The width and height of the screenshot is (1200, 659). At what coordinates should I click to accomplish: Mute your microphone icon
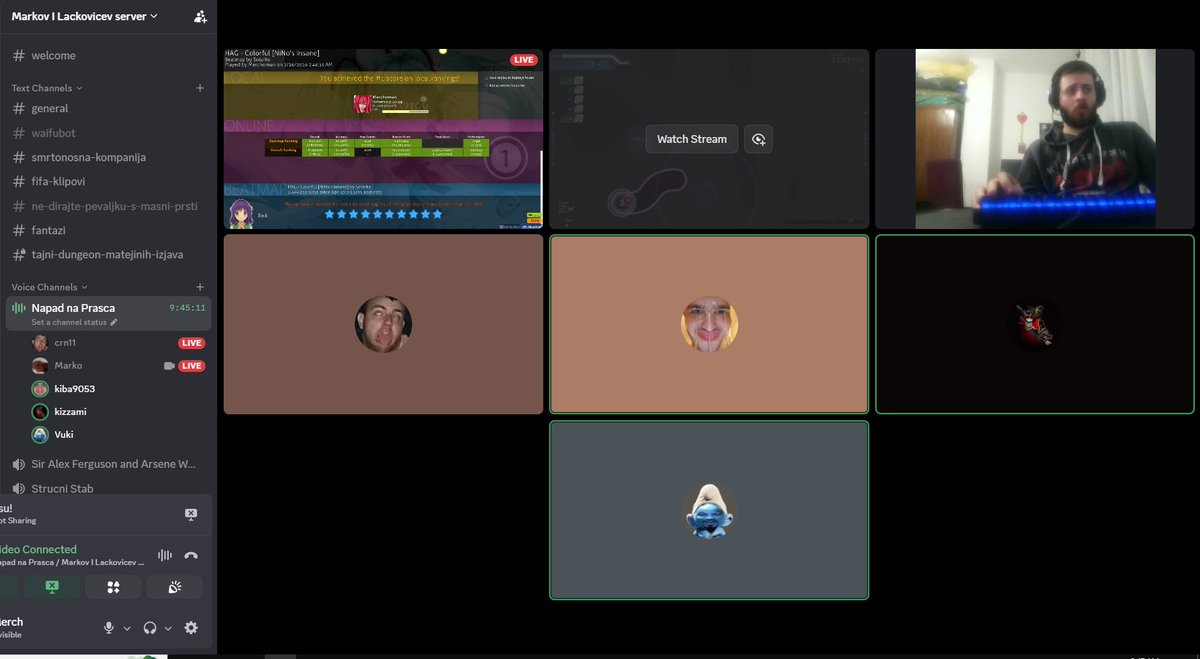pyautogui.click(x=108, y=627)
